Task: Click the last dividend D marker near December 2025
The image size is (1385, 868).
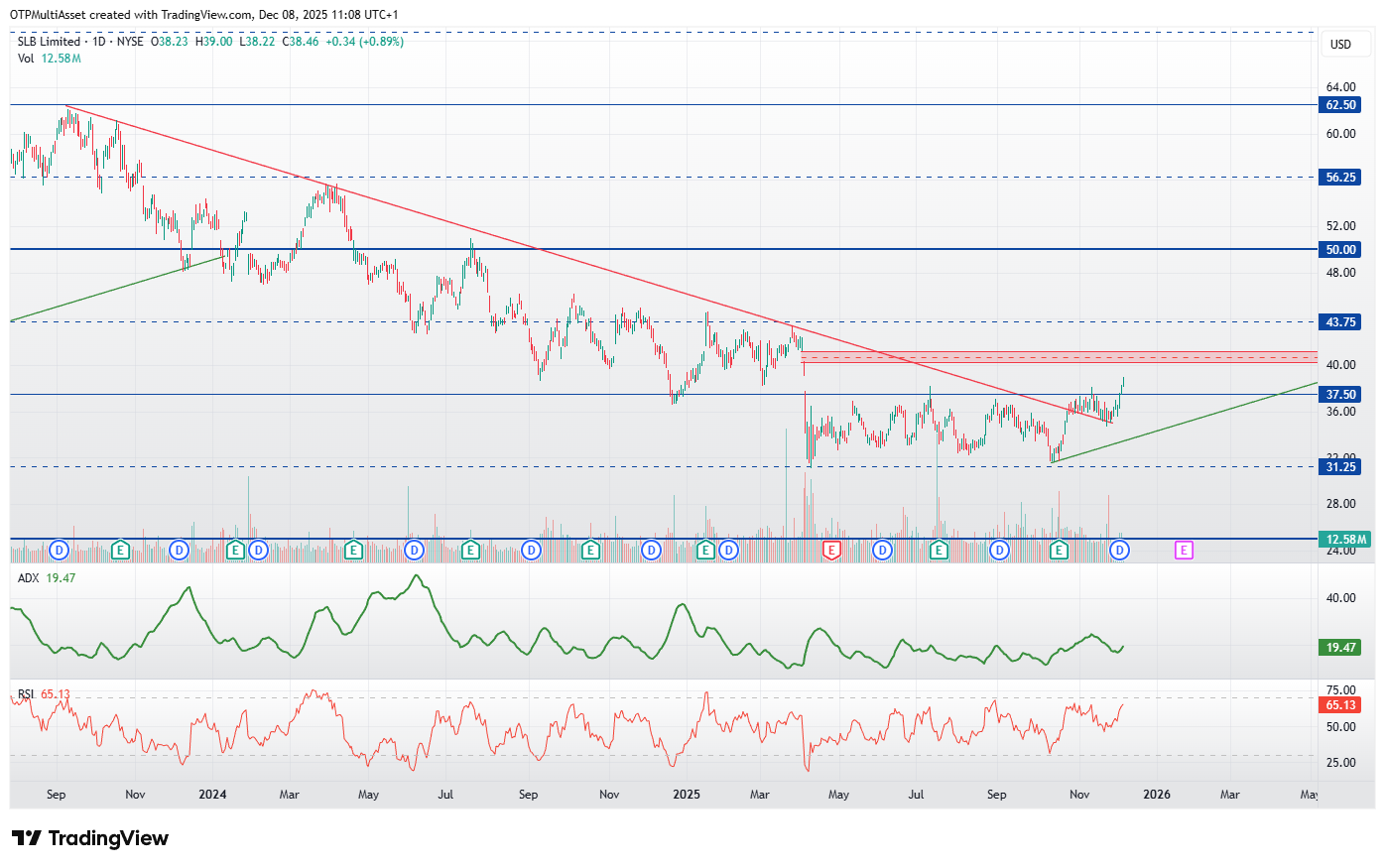Action: click(x=1119, y=550)
